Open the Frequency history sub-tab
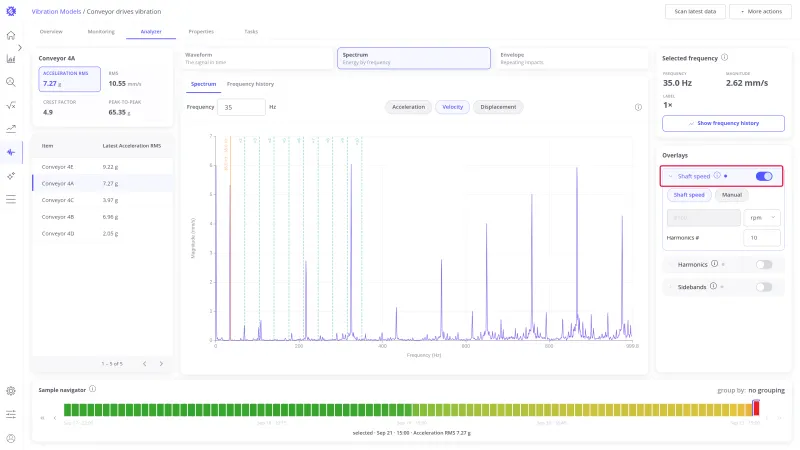Viewport: 800px width, 450px height. click(x=250, y=84)
